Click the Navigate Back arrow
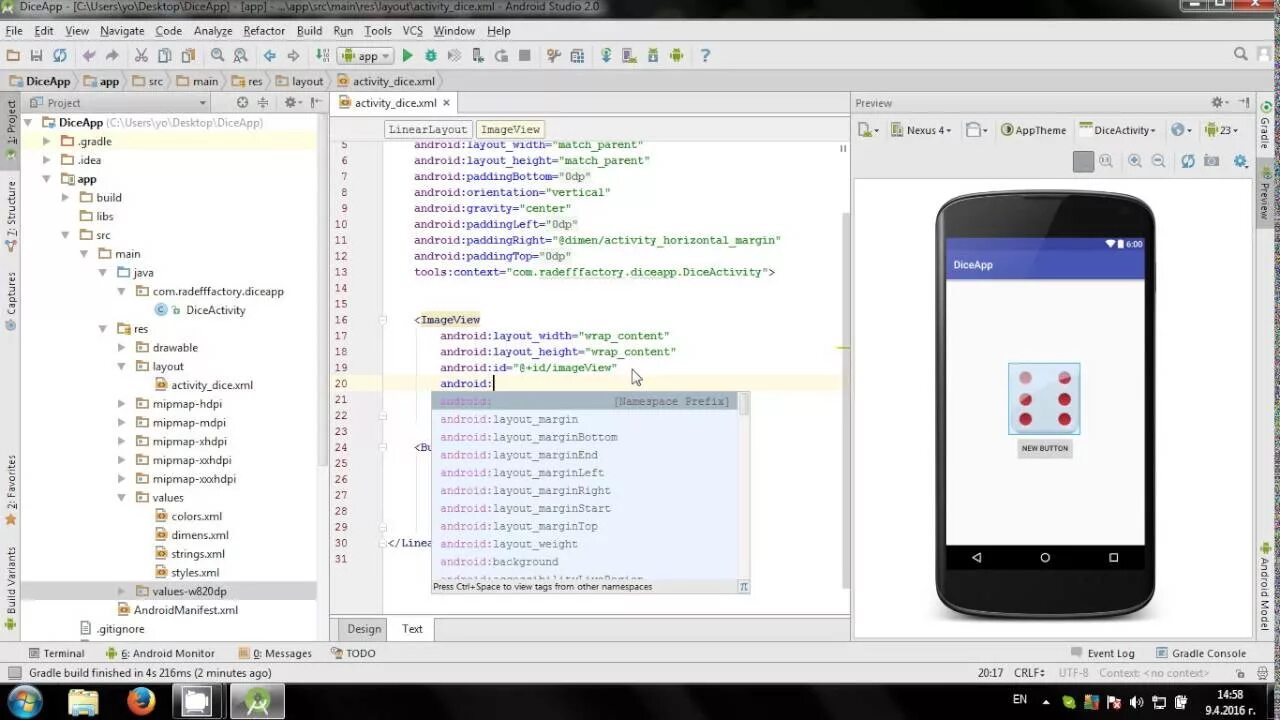This screenshot has height=720, width=1280. (269, 56)
